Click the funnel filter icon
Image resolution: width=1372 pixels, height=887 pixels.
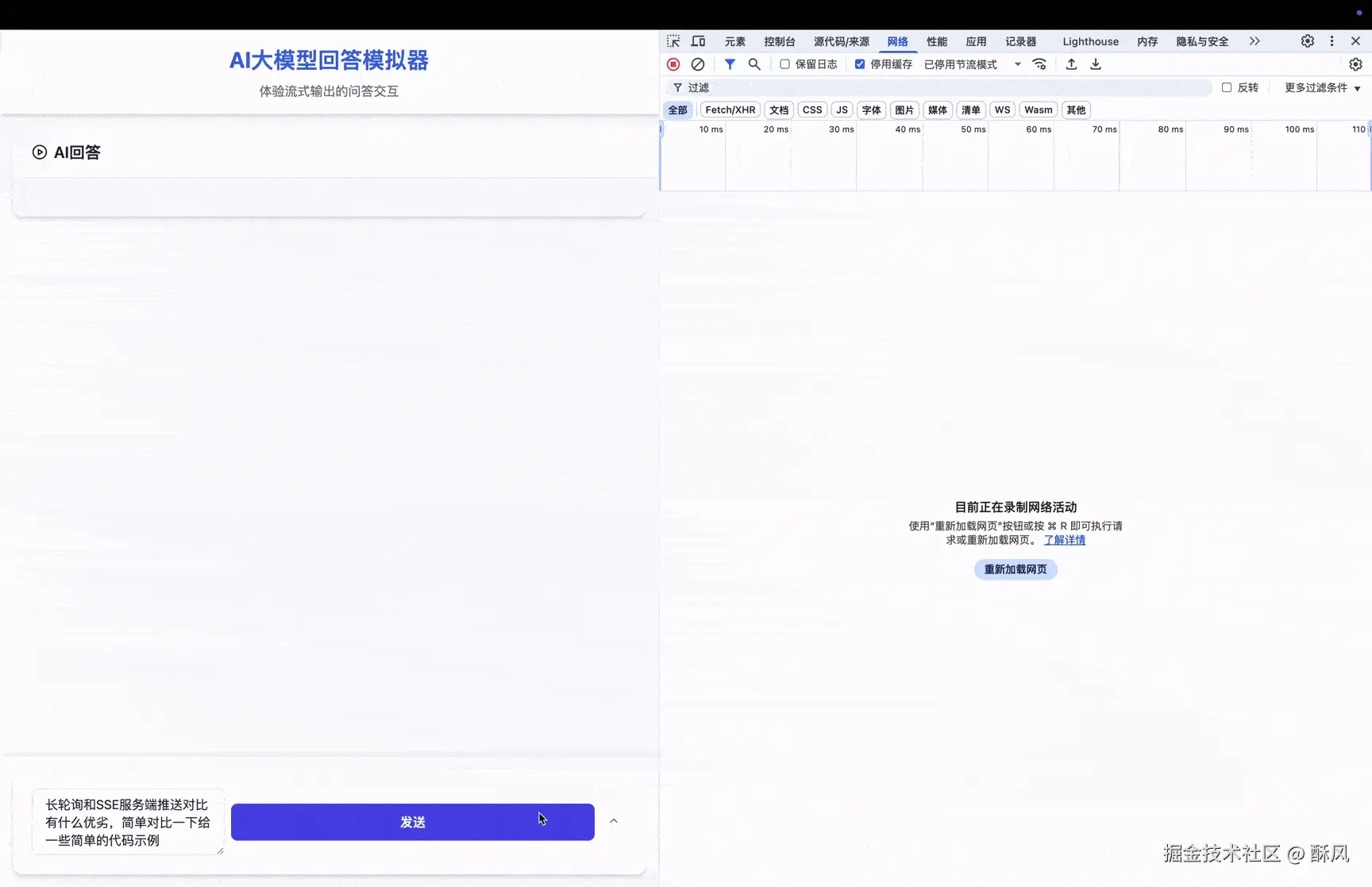pos(730,64)
